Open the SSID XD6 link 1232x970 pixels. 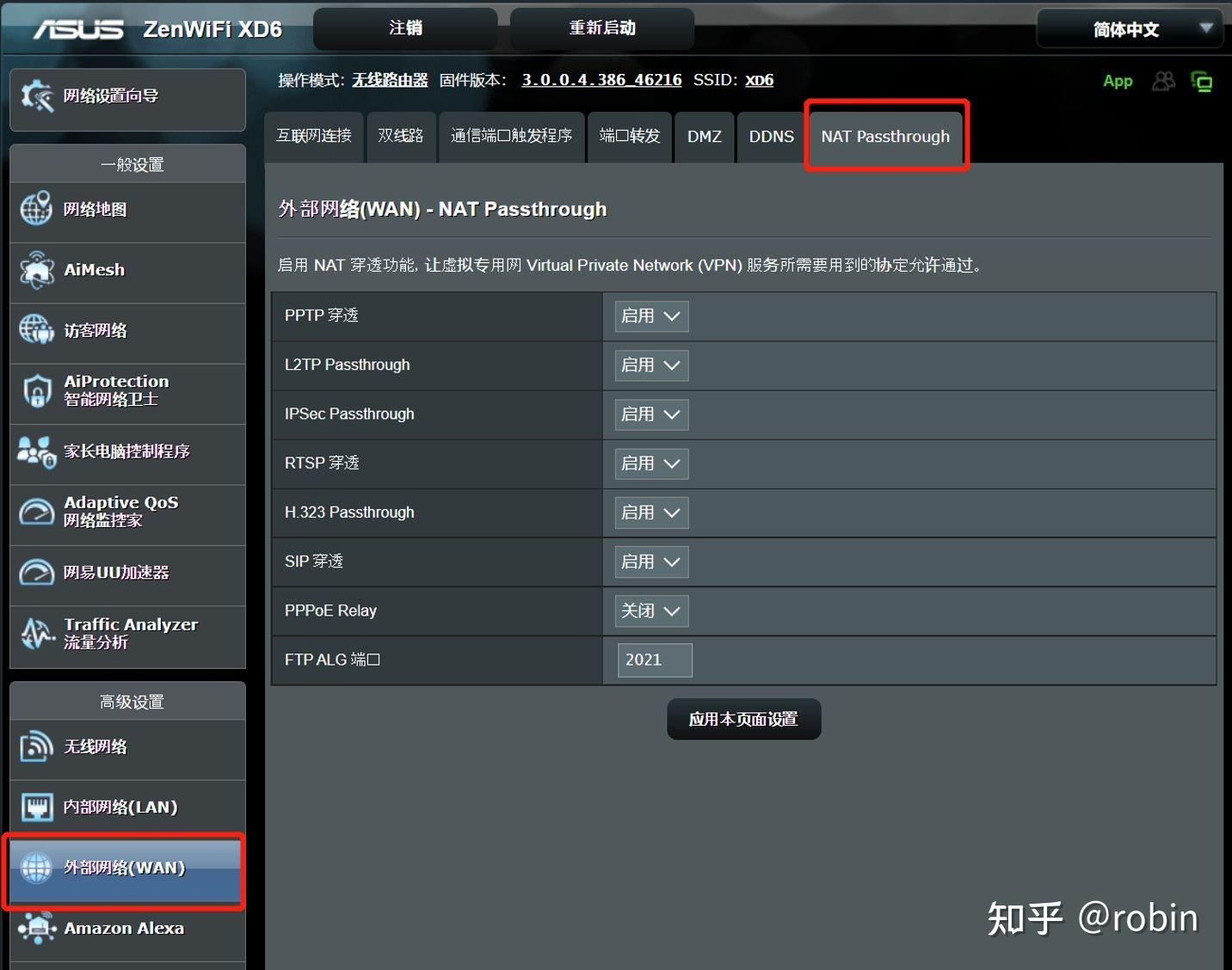pyautogui.click(x=759, y=80)
